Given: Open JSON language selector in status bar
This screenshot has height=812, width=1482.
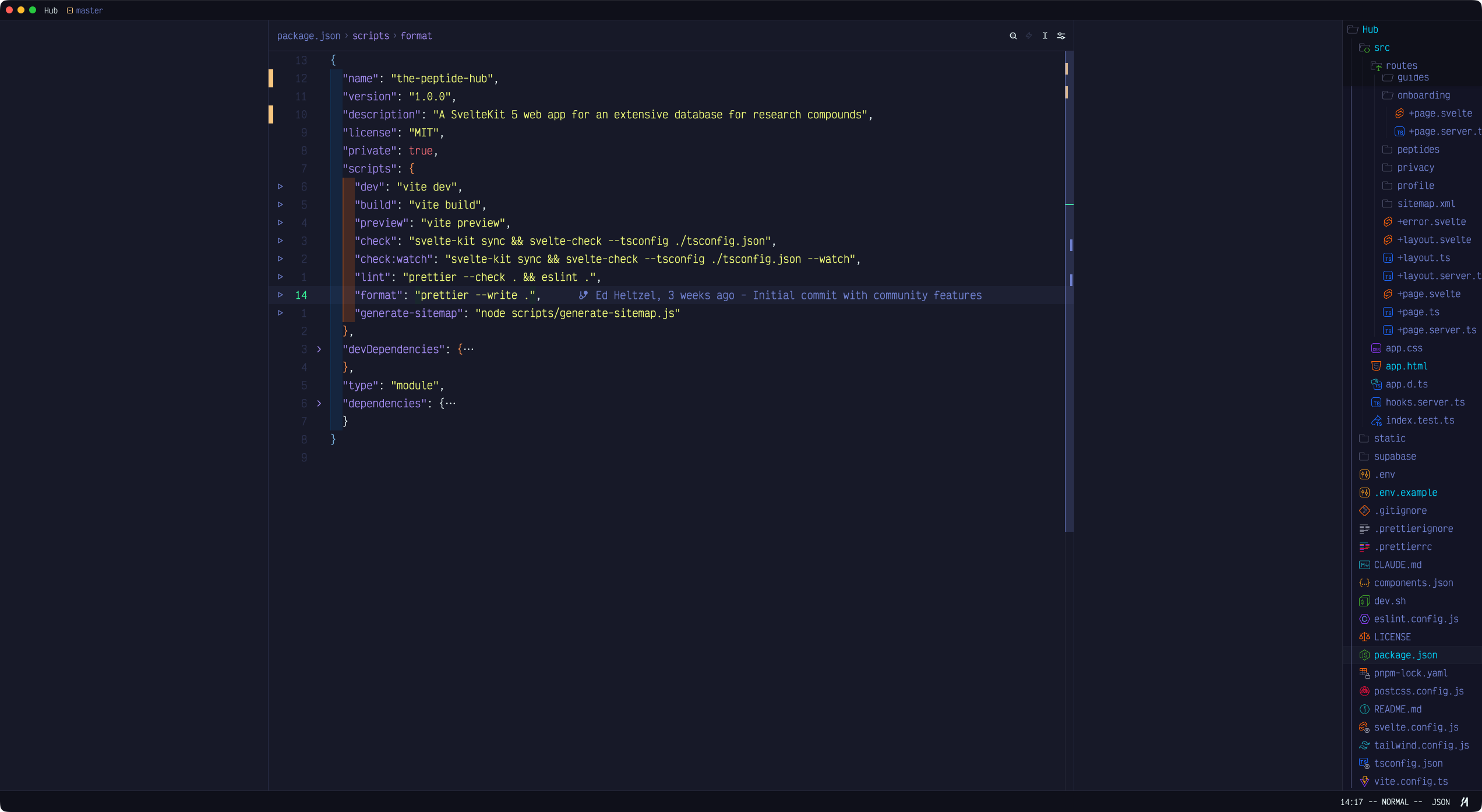Looking at the screenshot, I should coord(1441,802).
